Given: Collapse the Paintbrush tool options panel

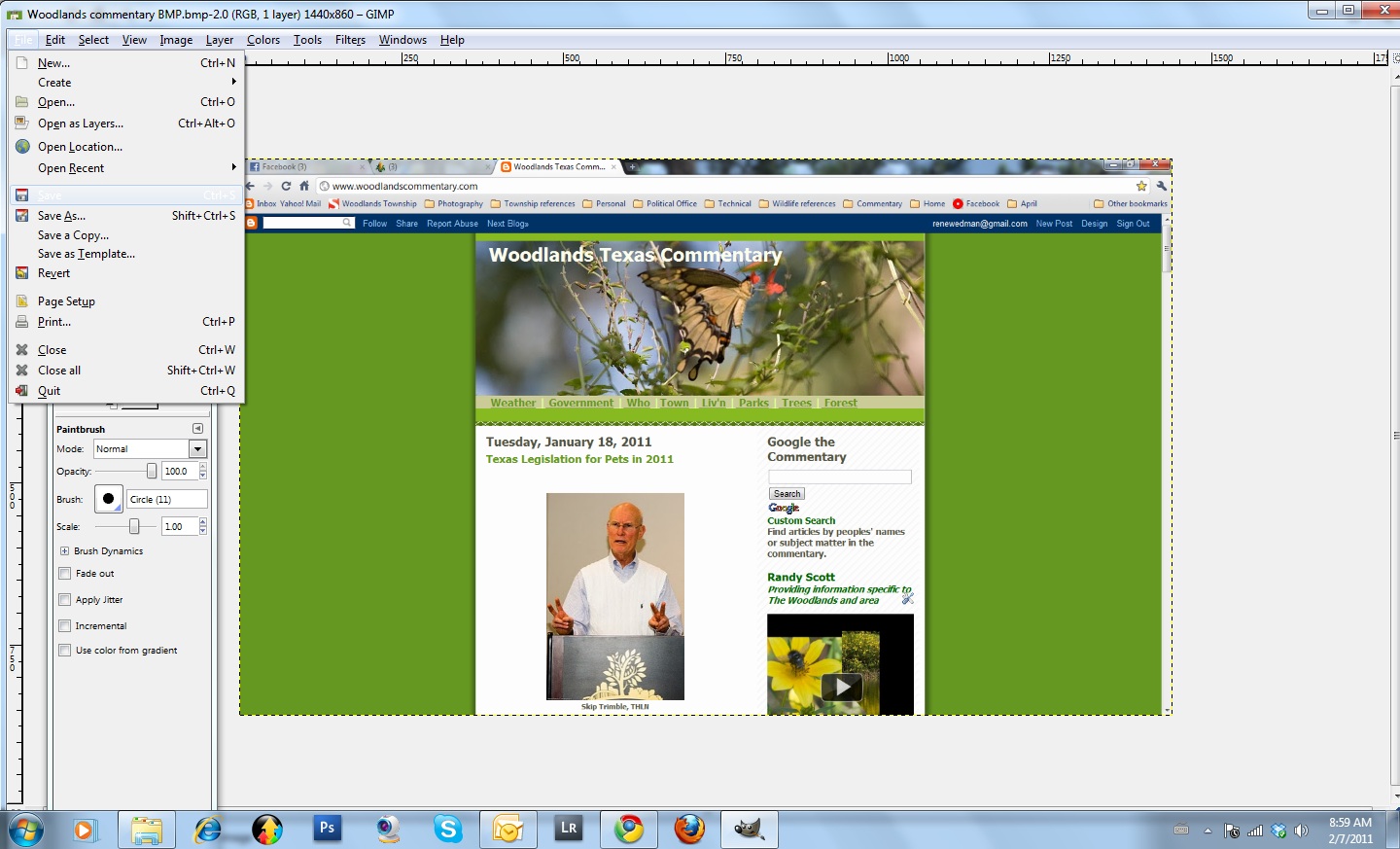Looking at the screenshot, I should pos(197,428).
